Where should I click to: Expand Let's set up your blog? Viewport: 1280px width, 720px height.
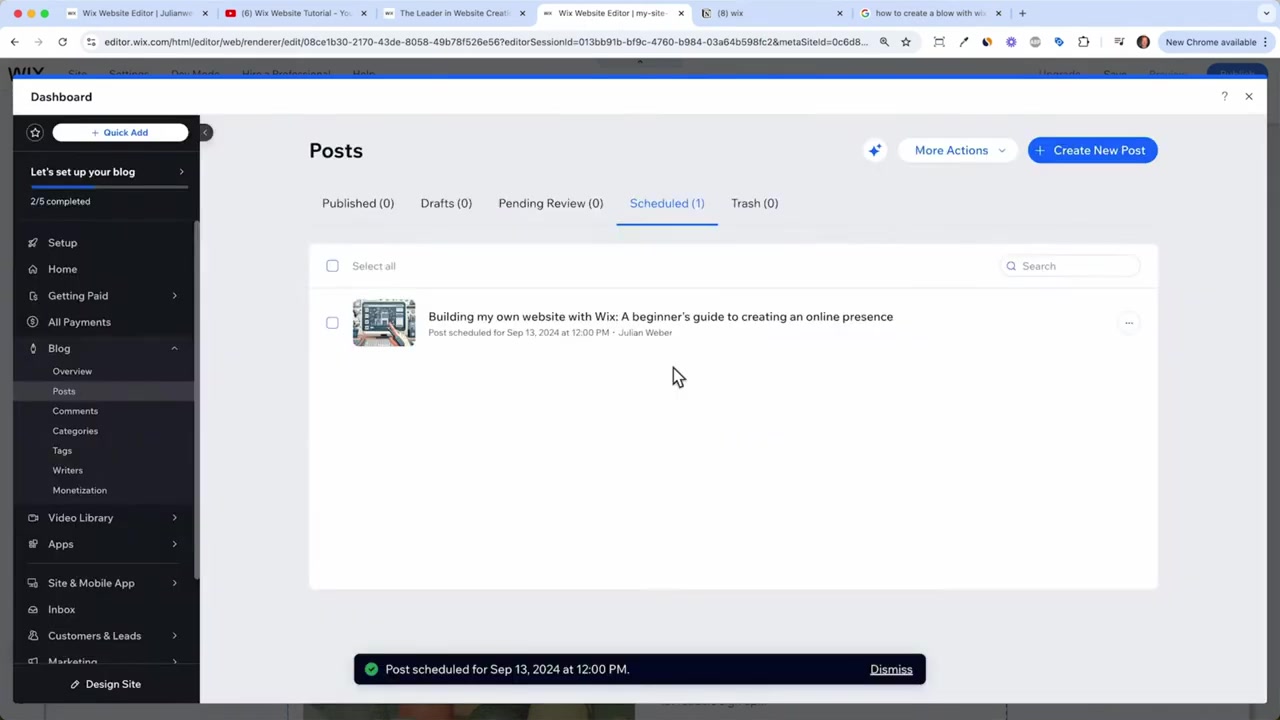coord(181,172)
